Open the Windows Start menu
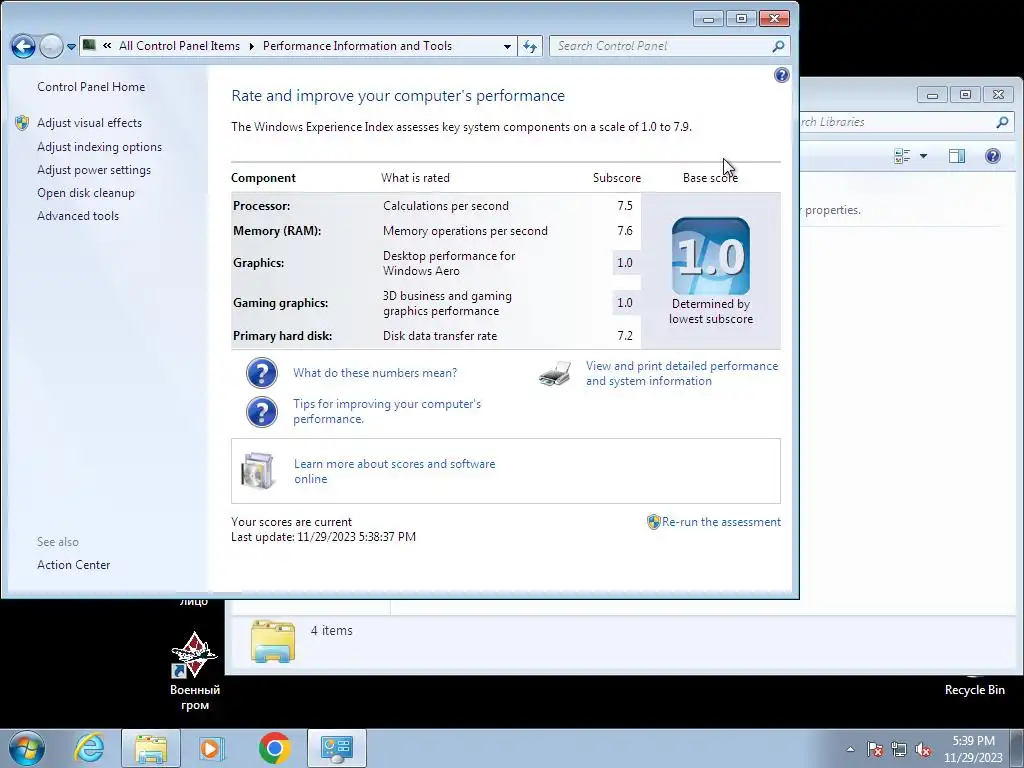The width and height of the screenshot is (1024, 768). point(27,748)
